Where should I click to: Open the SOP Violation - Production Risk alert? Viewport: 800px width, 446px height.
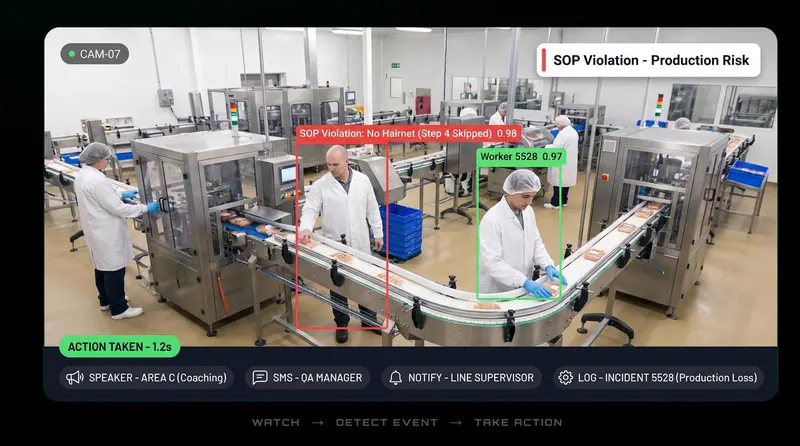coord(648,60)
